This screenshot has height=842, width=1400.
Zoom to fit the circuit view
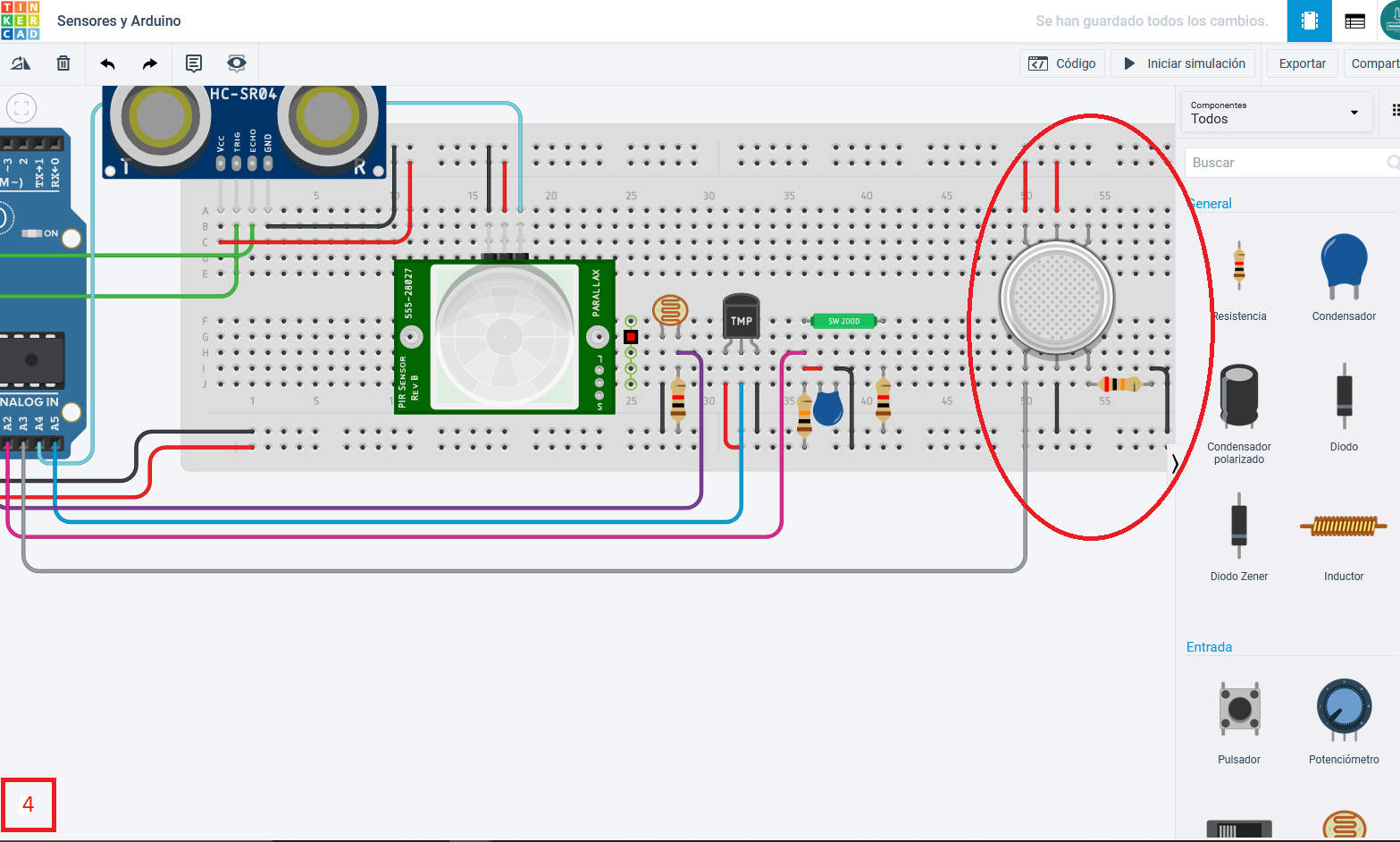[x=21, y=108]
